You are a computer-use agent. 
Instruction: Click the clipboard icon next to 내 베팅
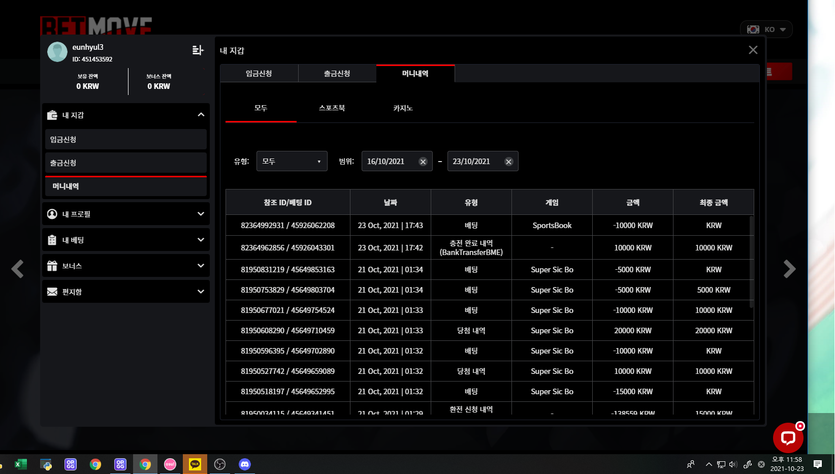[52, 240]
